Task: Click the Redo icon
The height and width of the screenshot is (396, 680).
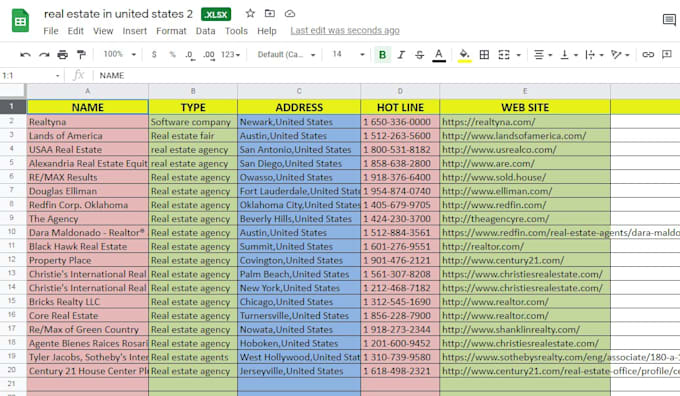Action: point(44,55)
